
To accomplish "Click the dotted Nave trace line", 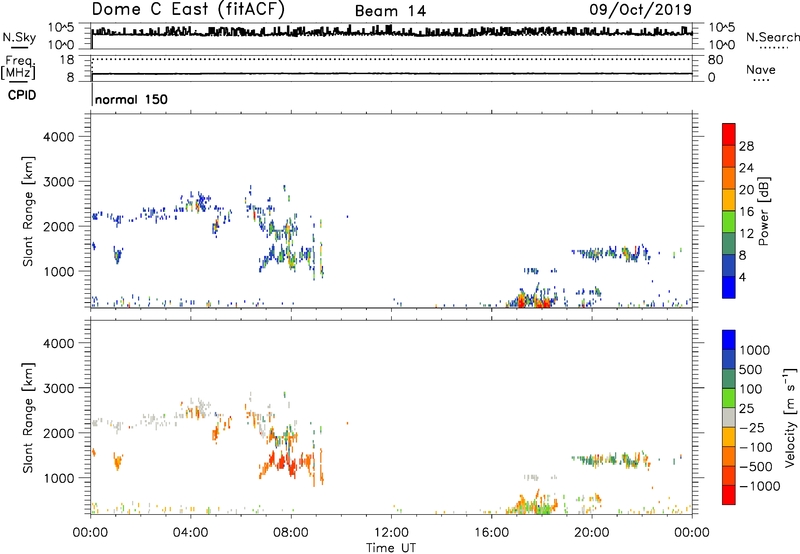I will pos(392,59).
